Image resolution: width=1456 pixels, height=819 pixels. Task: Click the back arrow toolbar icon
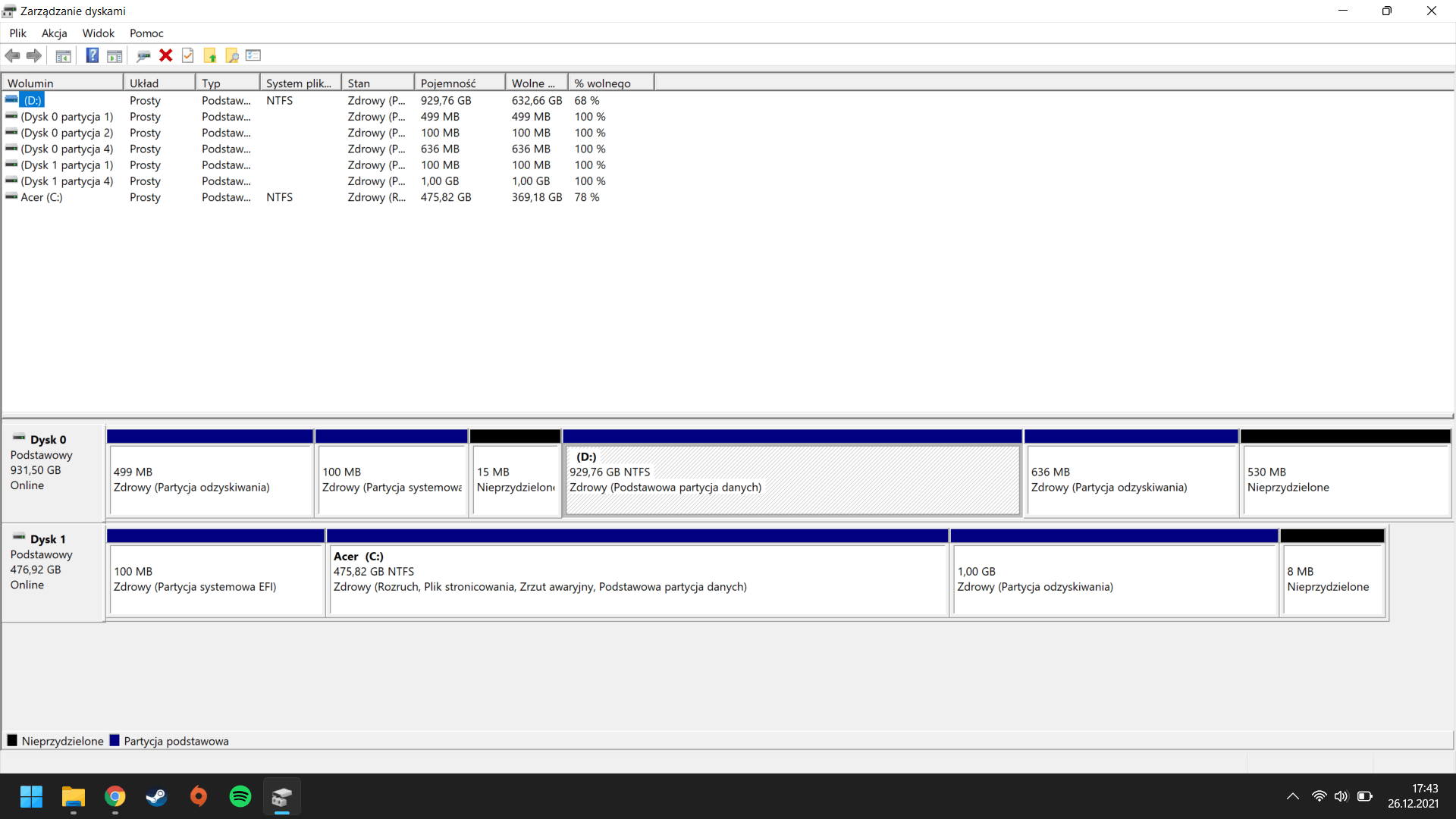tap(12, 55)
